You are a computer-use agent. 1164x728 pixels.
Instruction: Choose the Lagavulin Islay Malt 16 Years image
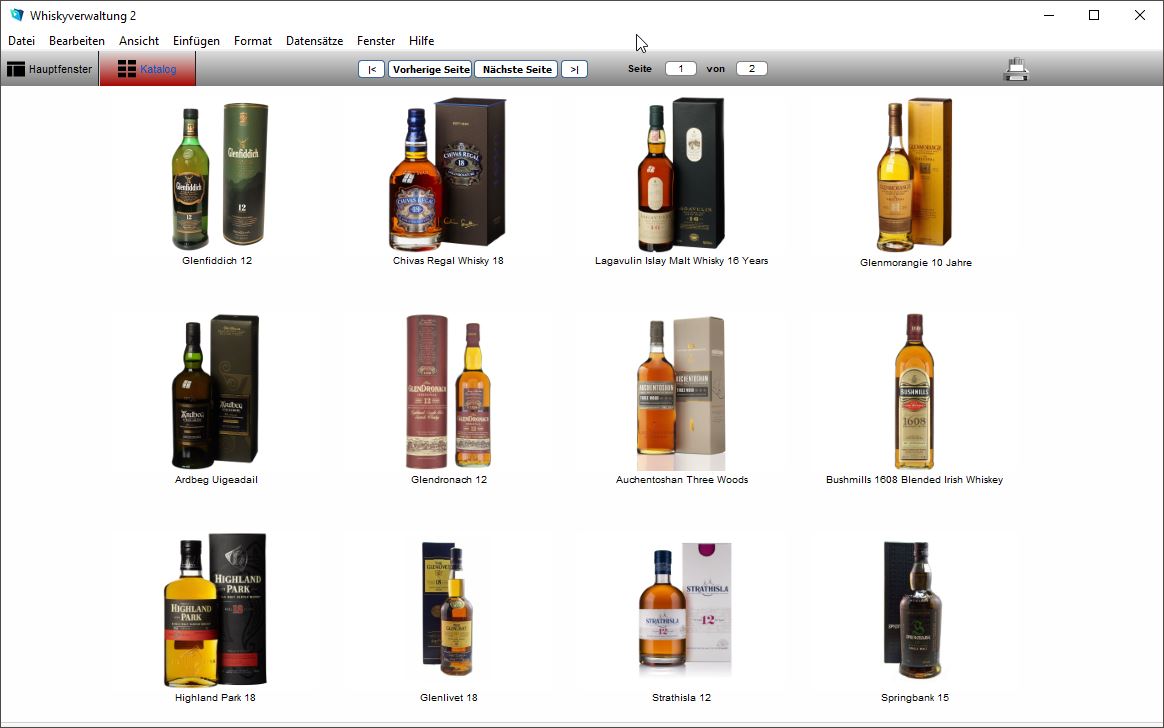[x=681, y=175]
